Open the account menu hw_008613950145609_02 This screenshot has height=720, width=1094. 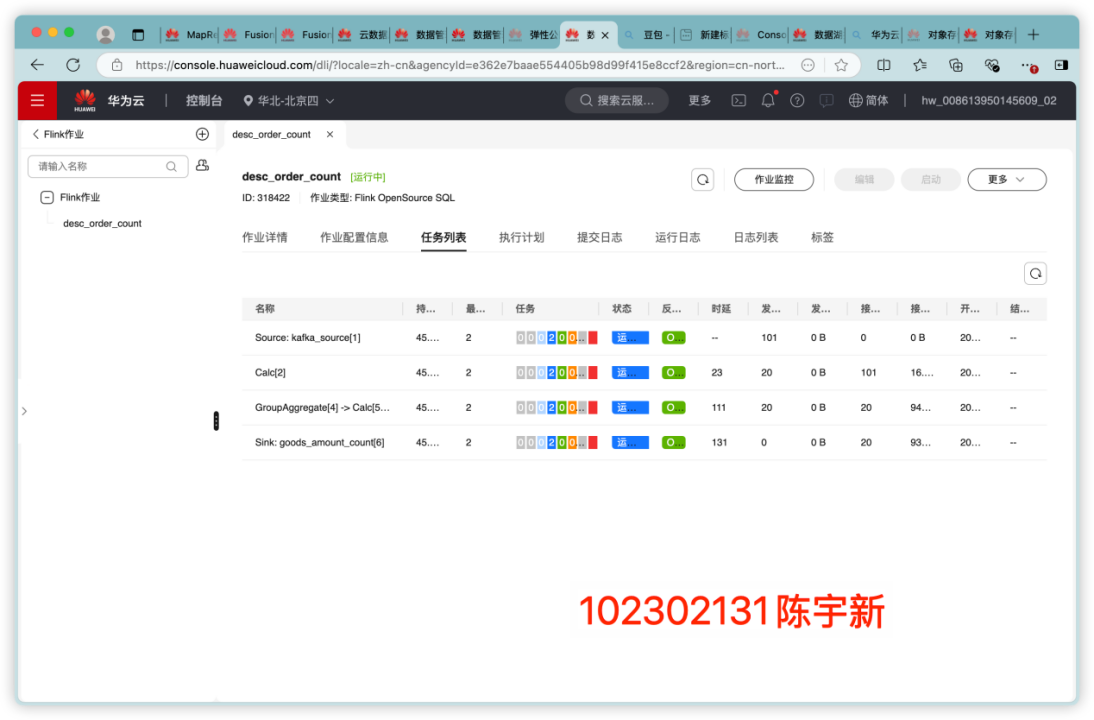[x=989, y=100]
